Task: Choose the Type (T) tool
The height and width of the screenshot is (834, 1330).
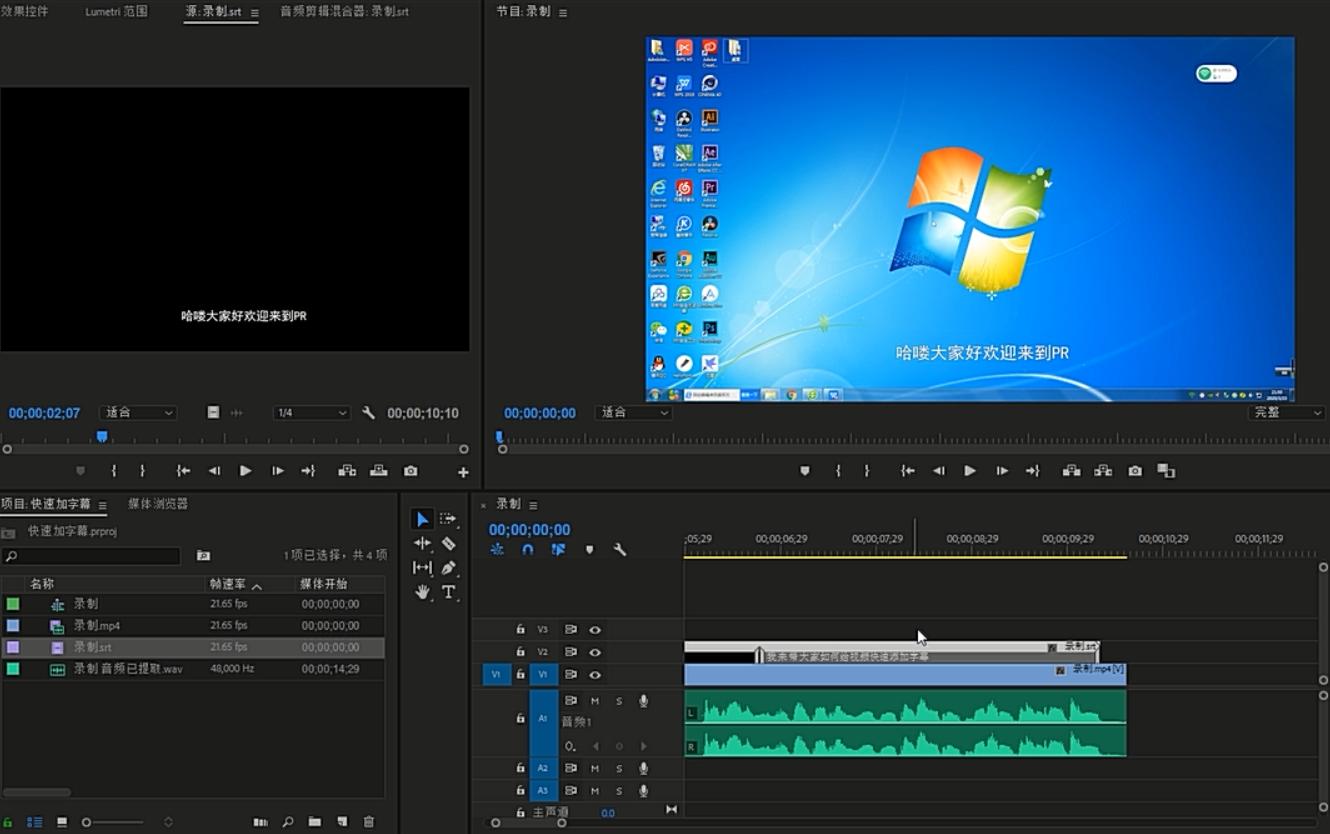Action: click(448, 592)
